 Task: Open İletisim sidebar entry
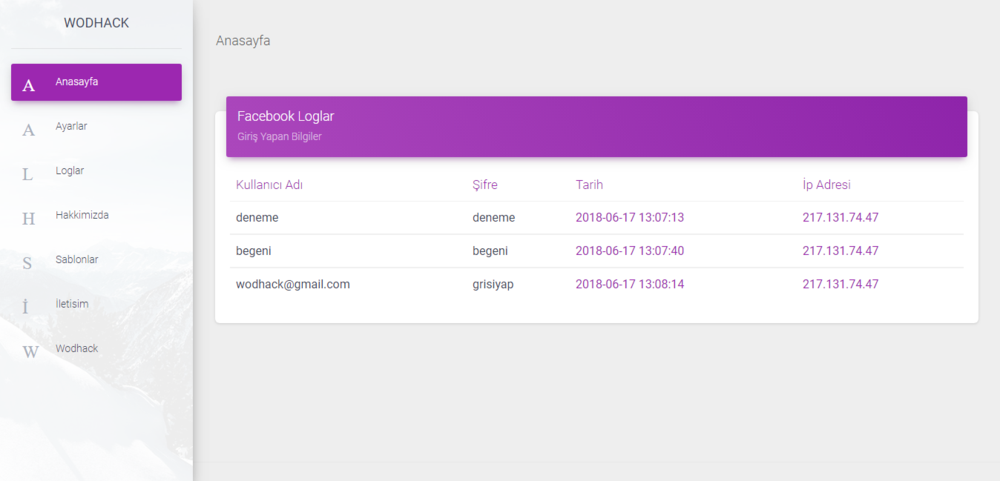[96, 305]
